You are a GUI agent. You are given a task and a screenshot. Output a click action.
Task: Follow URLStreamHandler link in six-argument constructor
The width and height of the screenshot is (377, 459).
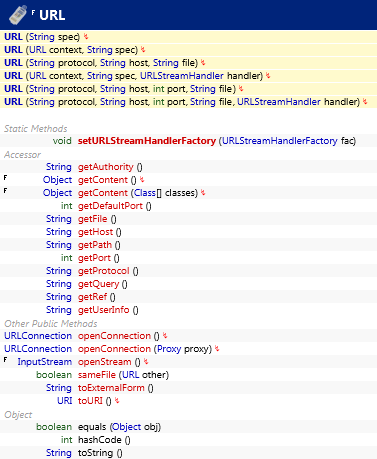click(x=279, y=101)
